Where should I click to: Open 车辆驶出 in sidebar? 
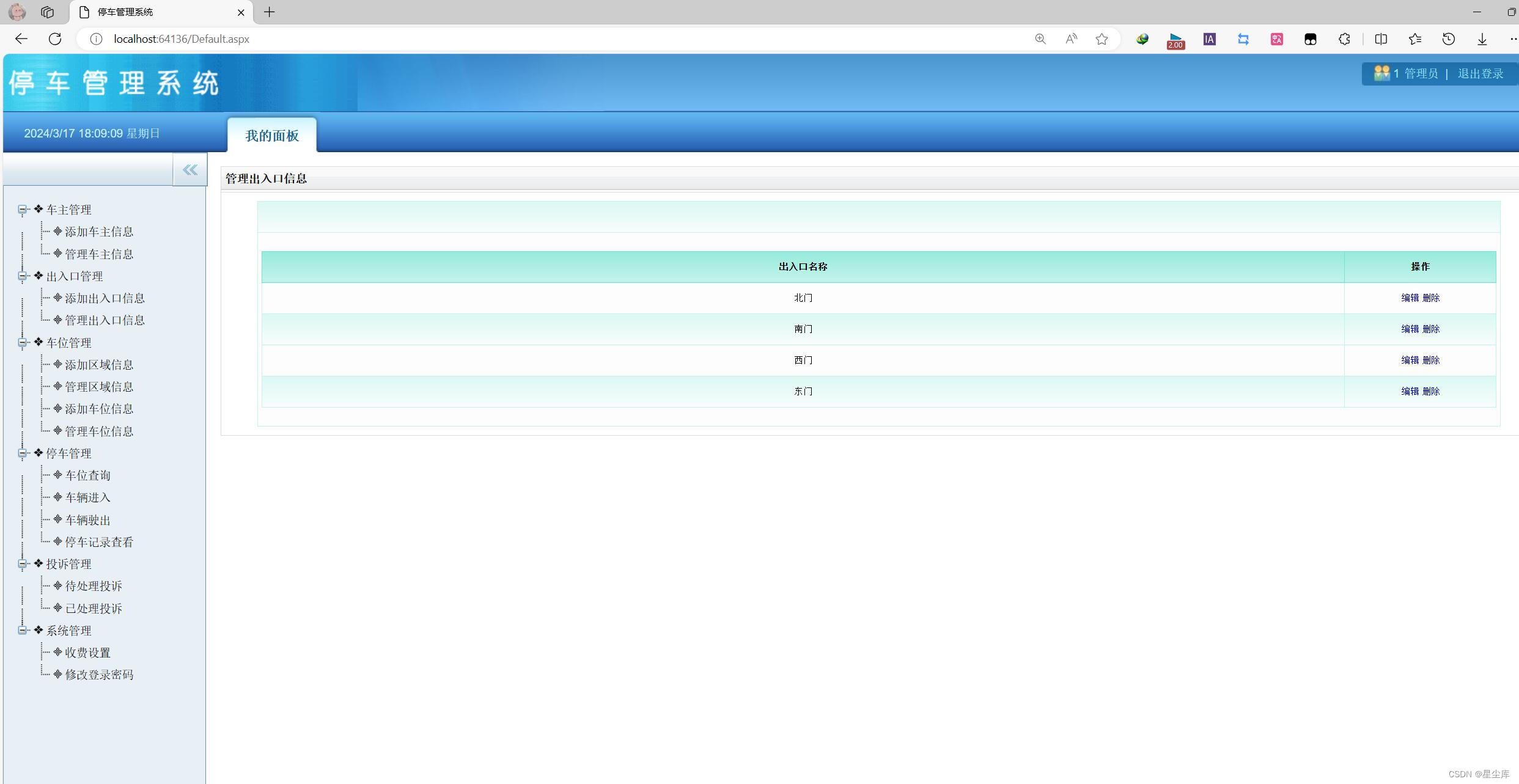point(87,520)
